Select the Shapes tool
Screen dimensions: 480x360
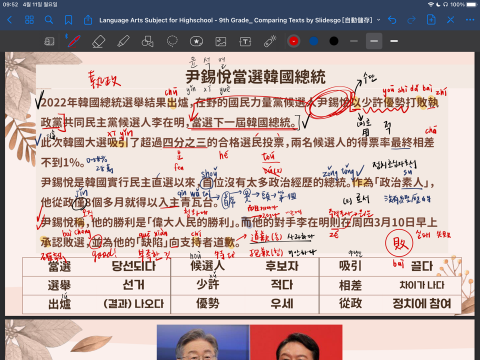(x=148, y=41)
